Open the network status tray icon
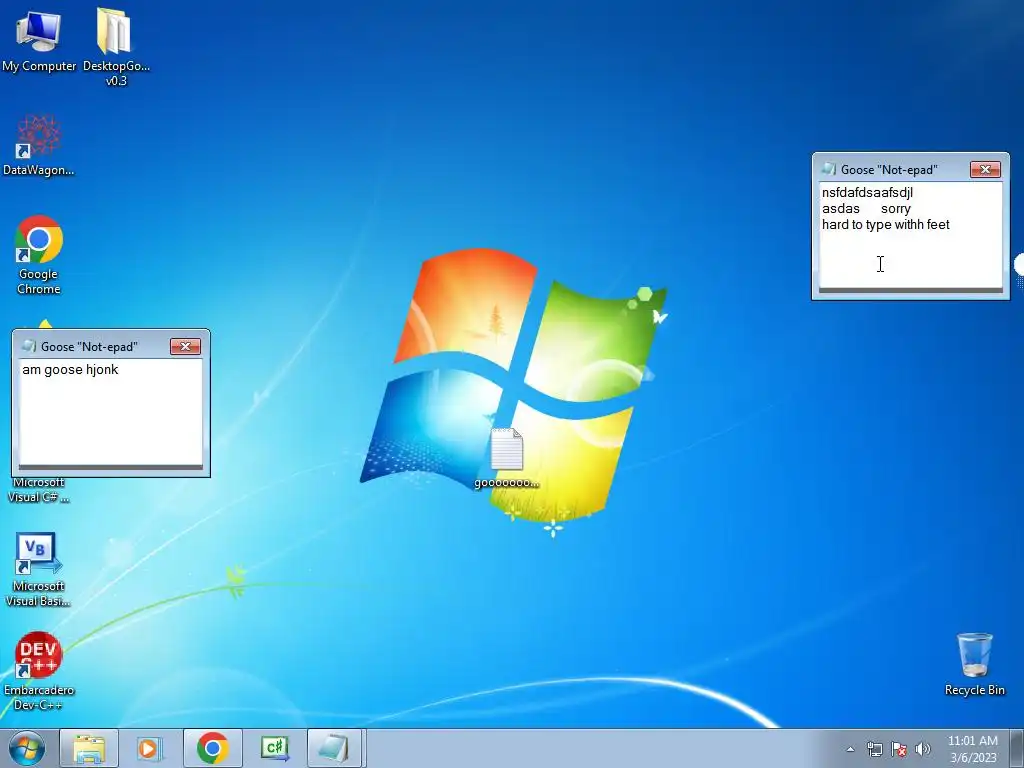Viewport: 1024px width, 768px height. click(x=874, y=749)
